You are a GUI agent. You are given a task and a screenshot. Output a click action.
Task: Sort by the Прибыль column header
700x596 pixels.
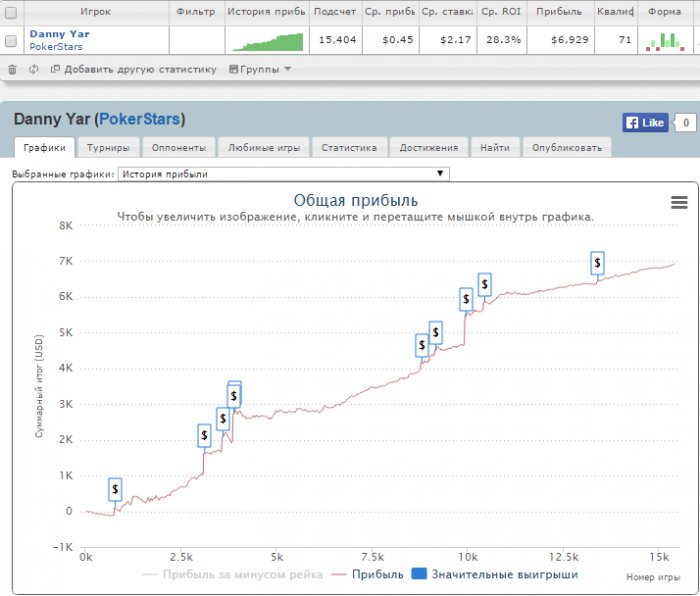pos(559,12)
